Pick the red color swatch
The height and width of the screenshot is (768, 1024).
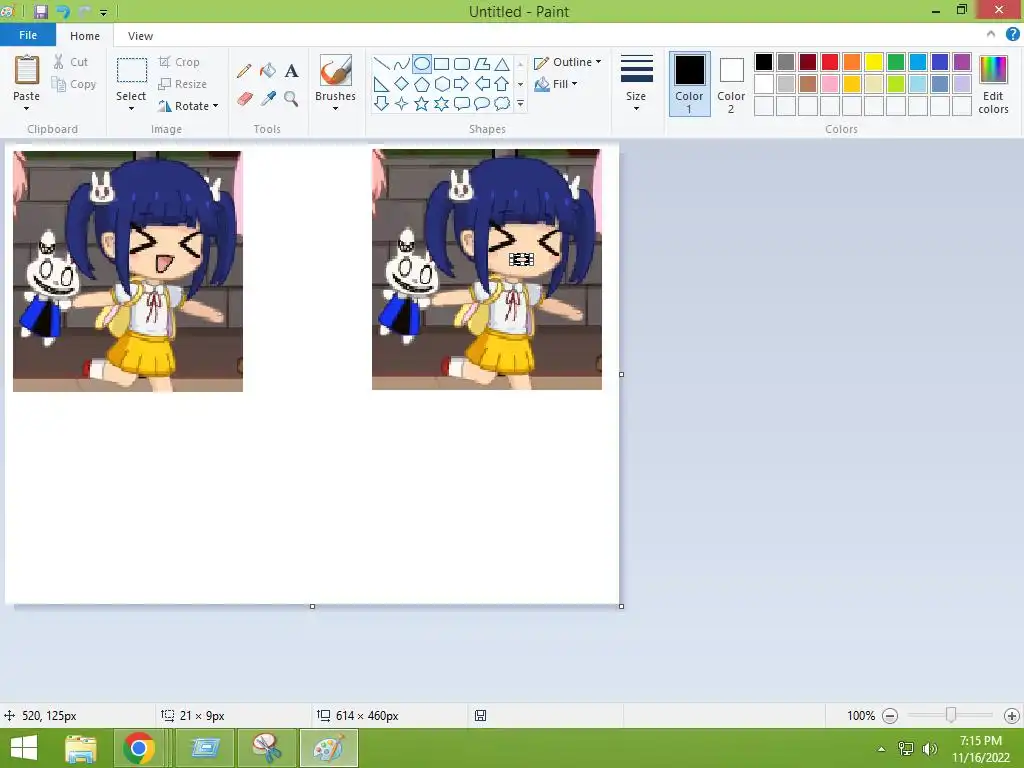click(830, 62)
